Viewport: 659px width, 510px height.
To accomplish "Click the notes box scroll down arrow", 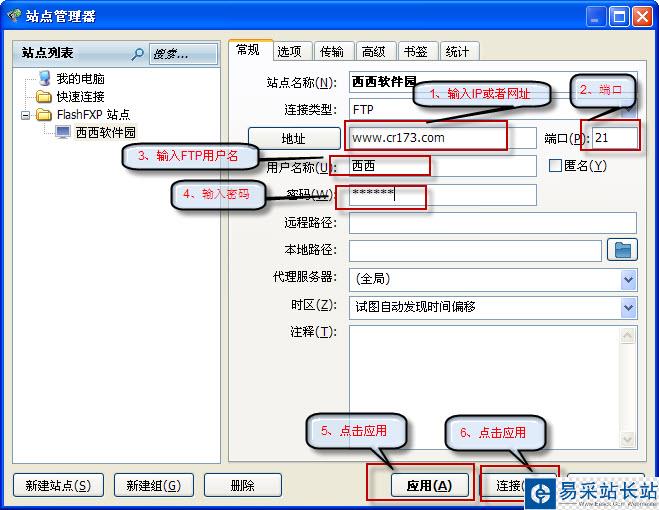I will click(x=628, y=440).
